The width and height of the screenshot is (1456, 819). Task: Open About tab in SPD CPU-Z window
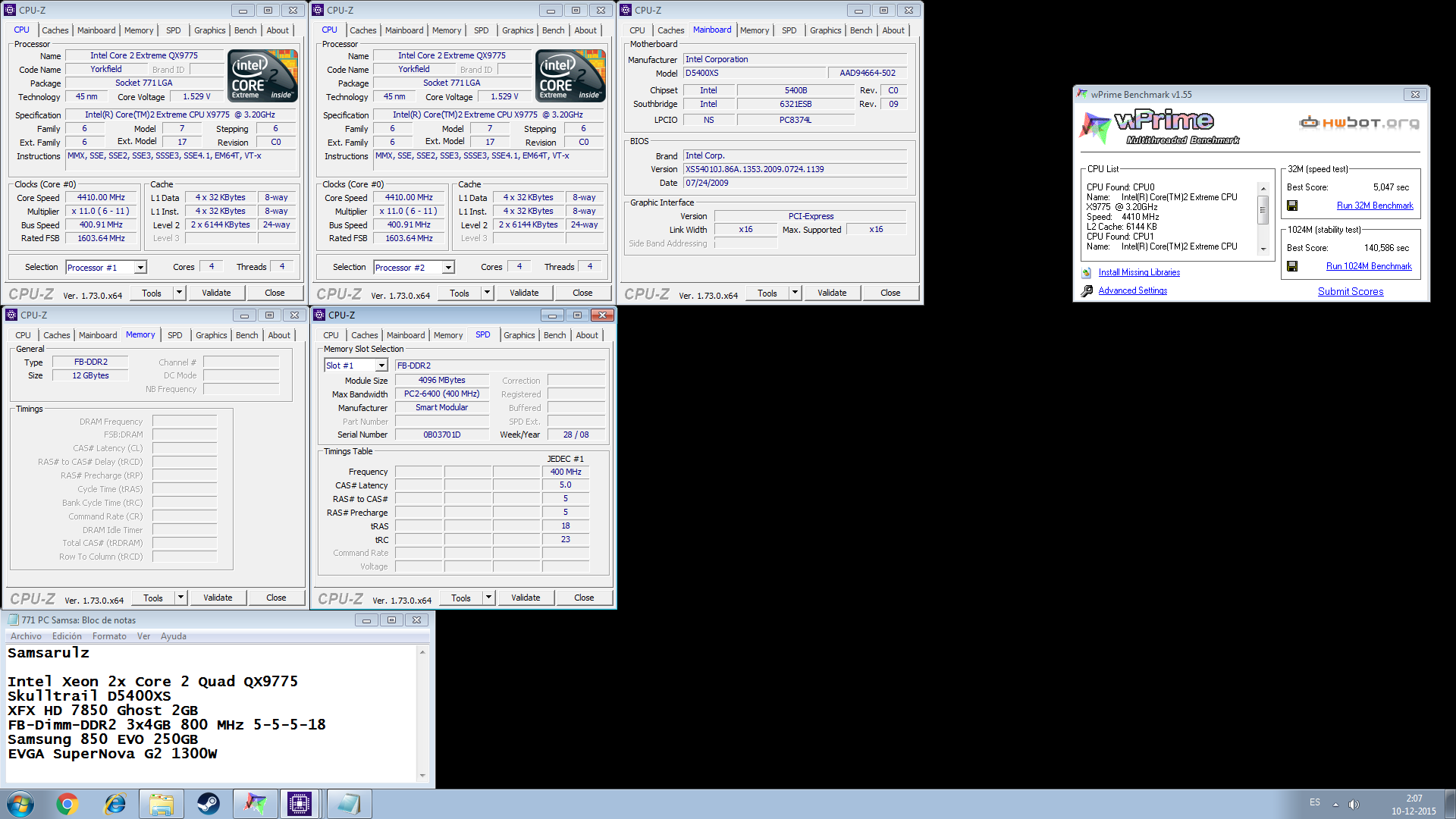click(x=586, y=335)
